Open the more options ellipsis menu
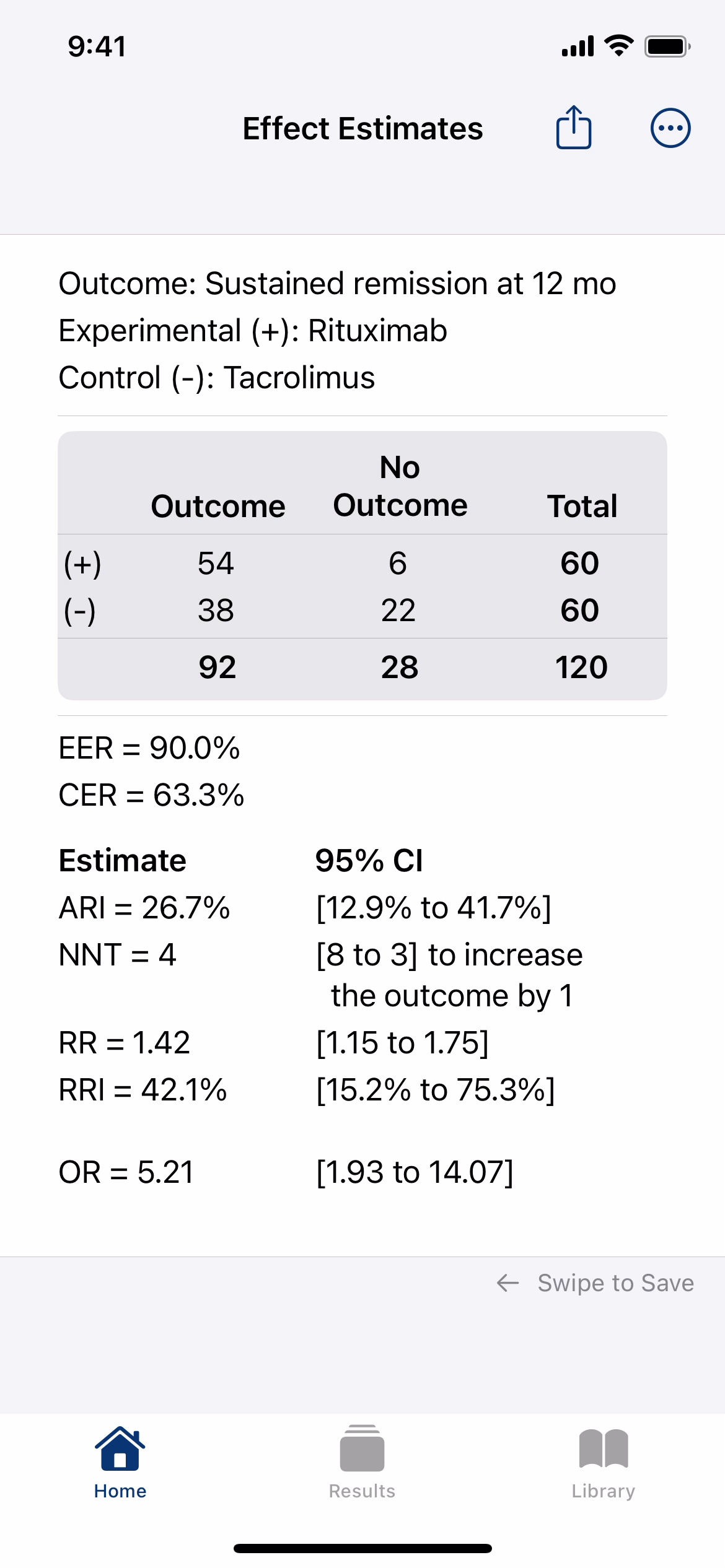 tap(670, 128)
